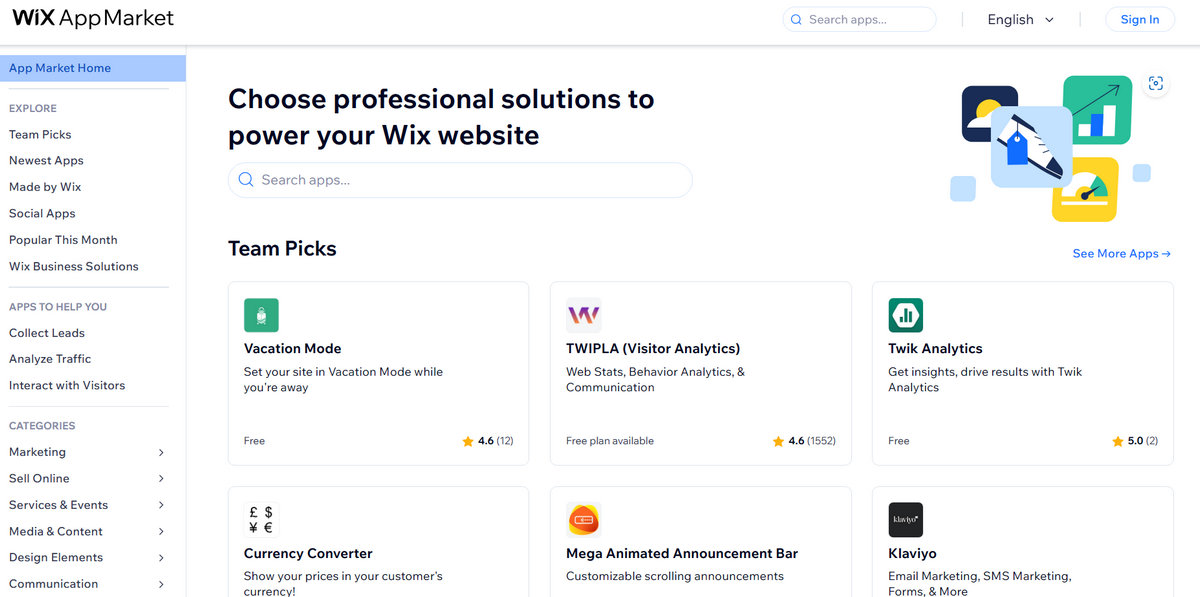Focus the header Search apps field
Screen dimensions: 1200x597
(860, 19)
